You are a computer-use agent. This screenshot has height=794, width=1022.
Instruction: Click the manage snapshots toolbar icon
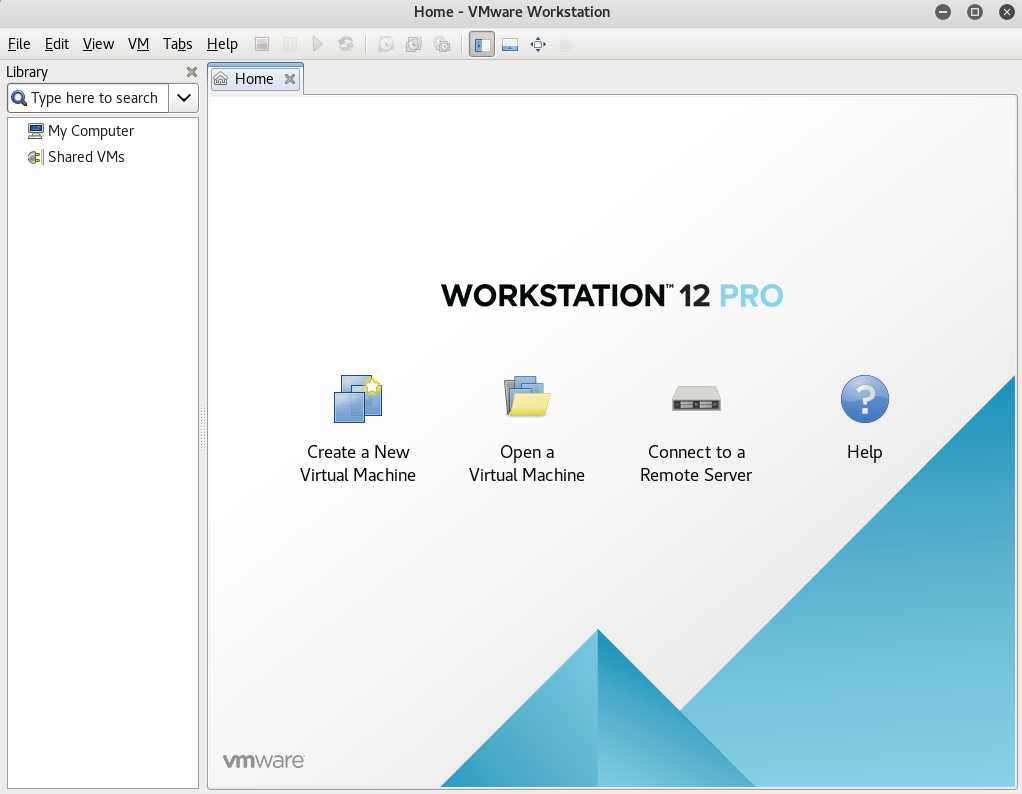click(x=442, y=44)
